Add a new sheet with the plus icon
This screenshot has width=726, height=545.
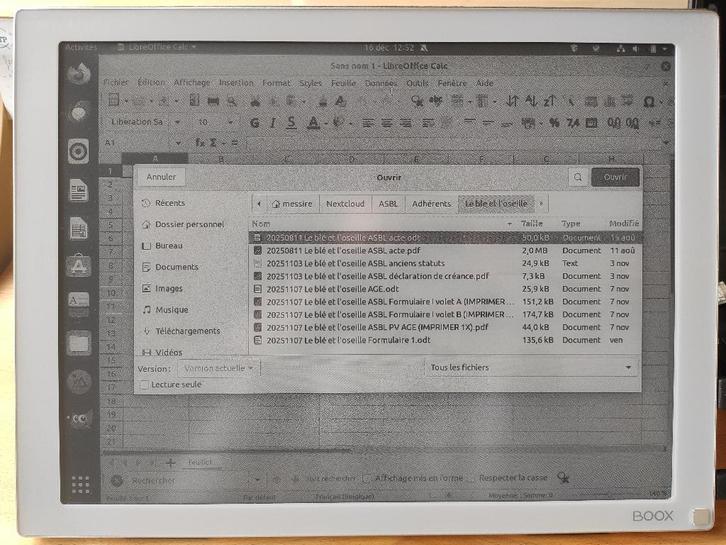170,462
